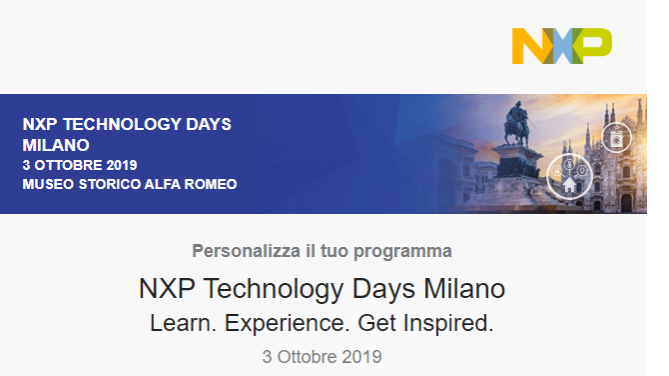Click the Galleria arch in the banner
Viewport: 669px width, 376px height.
click(450, 173)
